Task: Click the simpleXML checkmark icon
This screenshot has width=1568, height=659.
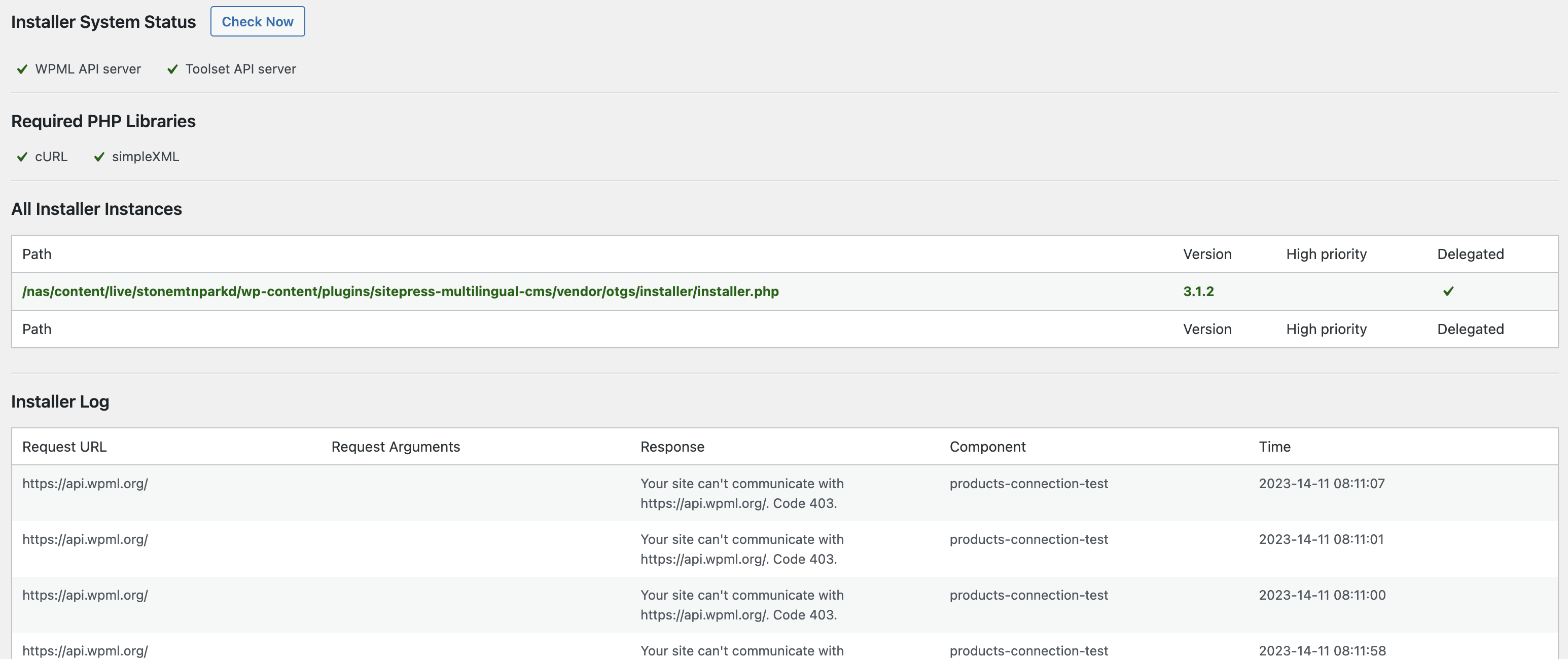Action: pyautogui.click(x=99, y=157)
